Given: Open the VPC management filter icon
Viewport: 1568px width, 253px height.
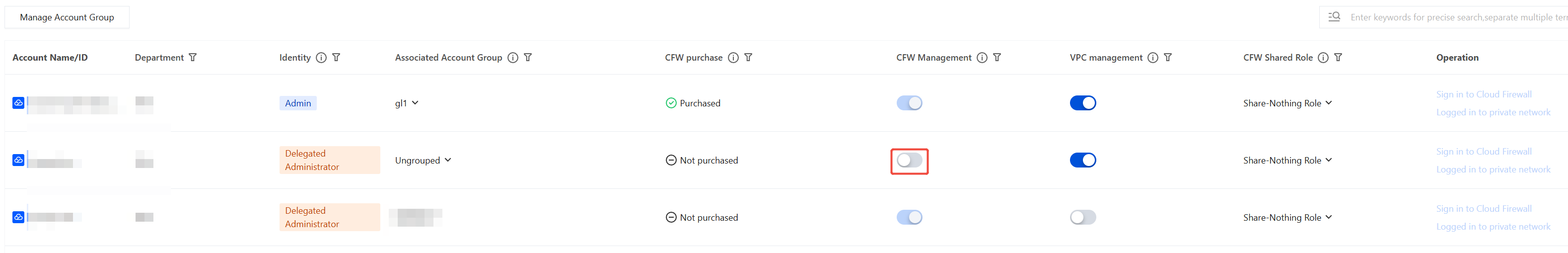Looking at the screenshot, I should [1167, 57].
